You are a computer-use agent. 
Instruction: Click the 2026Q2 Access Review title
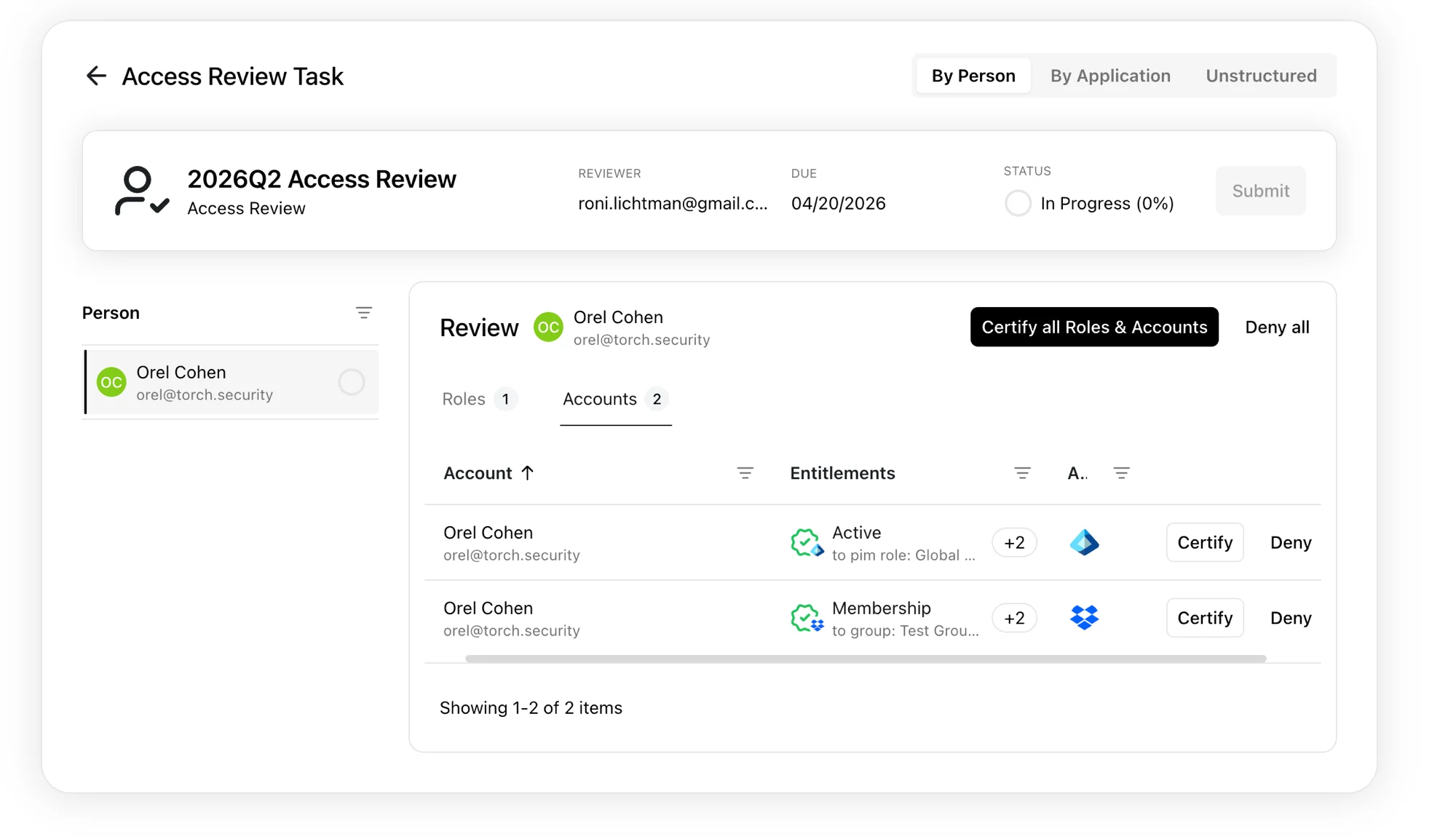point(322,179)
